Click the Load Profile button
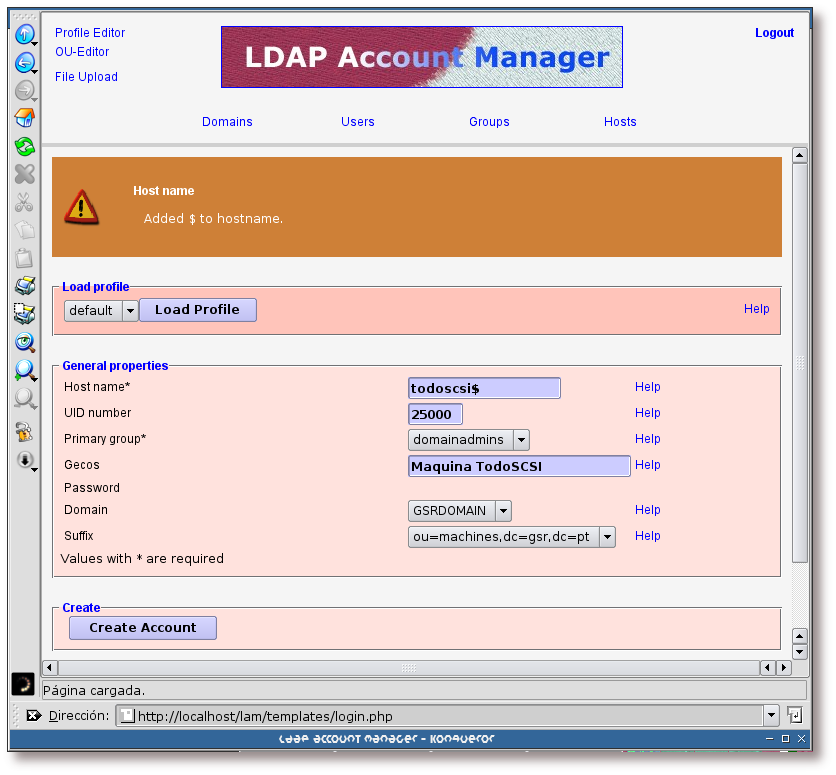836x775 pixels. pyautogui.click(x=197, y=310)
